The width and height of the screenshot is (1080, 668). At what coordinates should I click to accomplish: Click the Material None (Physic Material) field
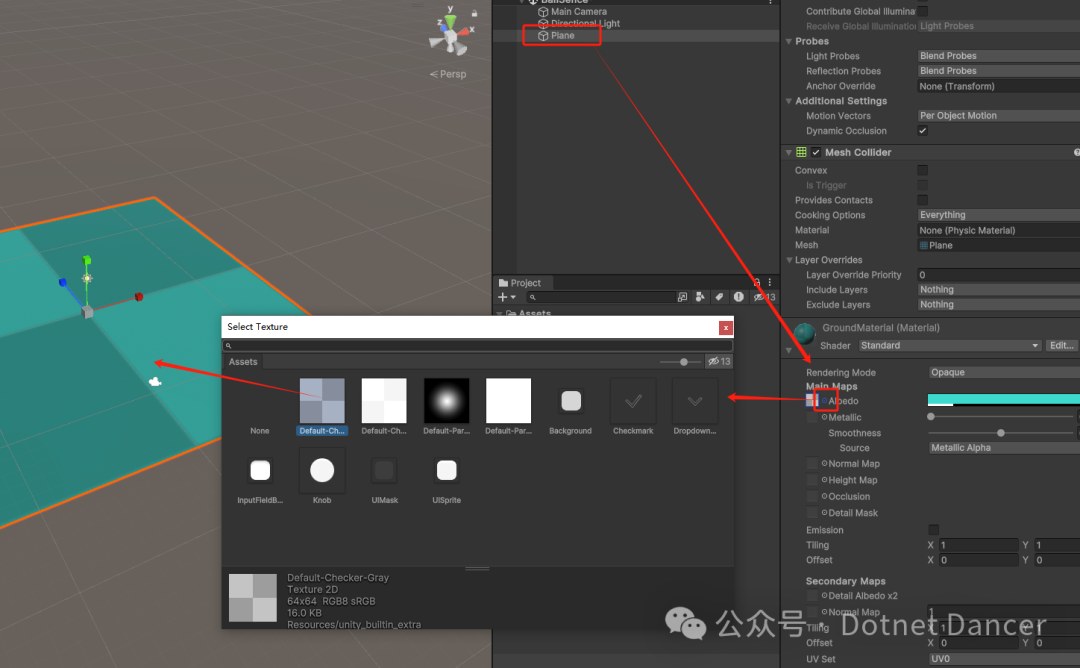click(999, 230)
